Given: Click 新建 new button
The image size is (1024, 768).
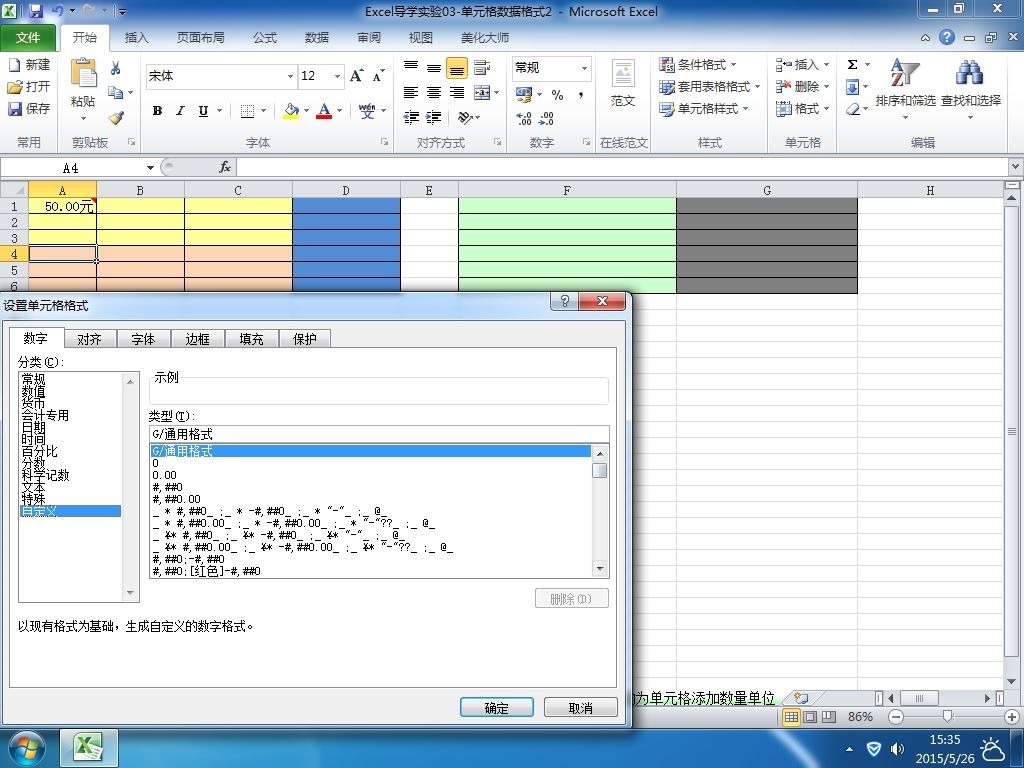Looking at the screenshot, I should coord(29,65).
